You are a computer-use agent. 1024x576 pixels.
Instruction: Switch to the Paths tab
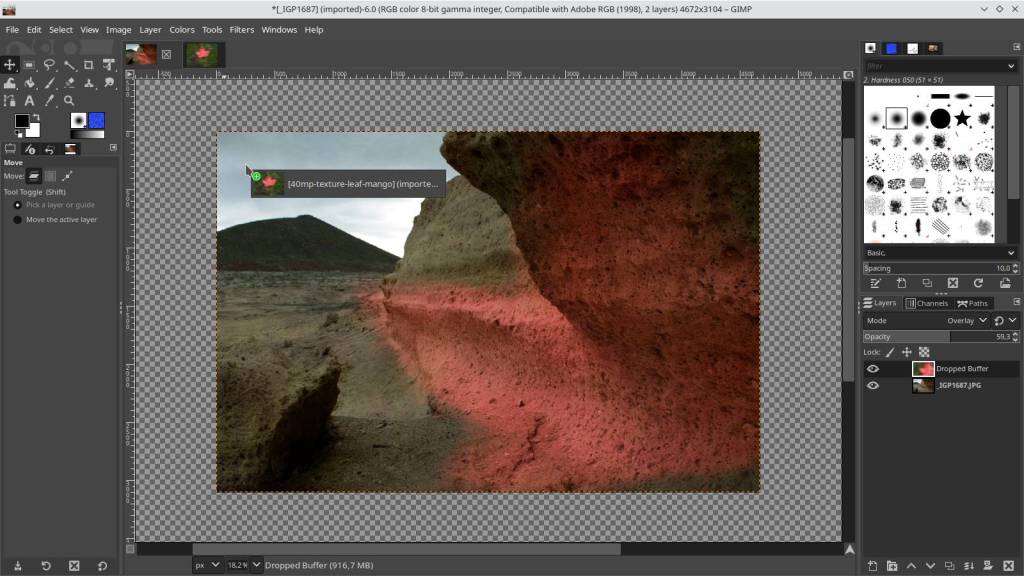click(972, 303)
